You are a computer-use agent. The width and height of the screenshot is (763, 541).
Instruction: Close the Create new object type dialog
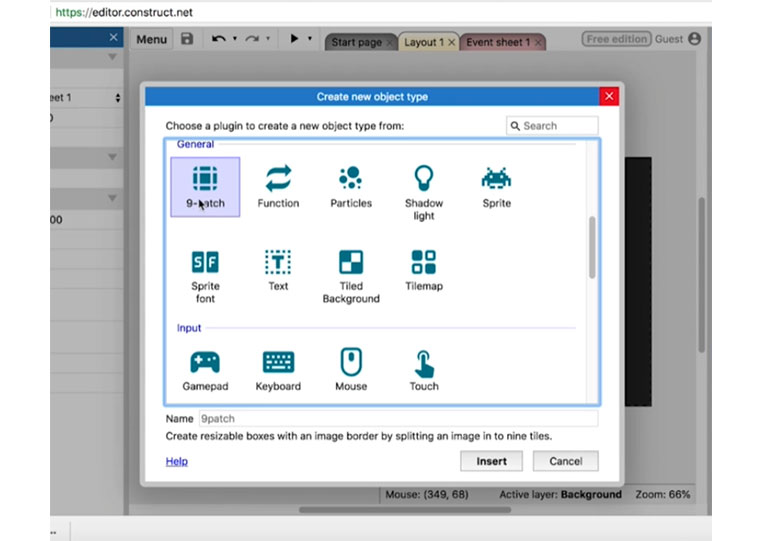pos(609,96)
